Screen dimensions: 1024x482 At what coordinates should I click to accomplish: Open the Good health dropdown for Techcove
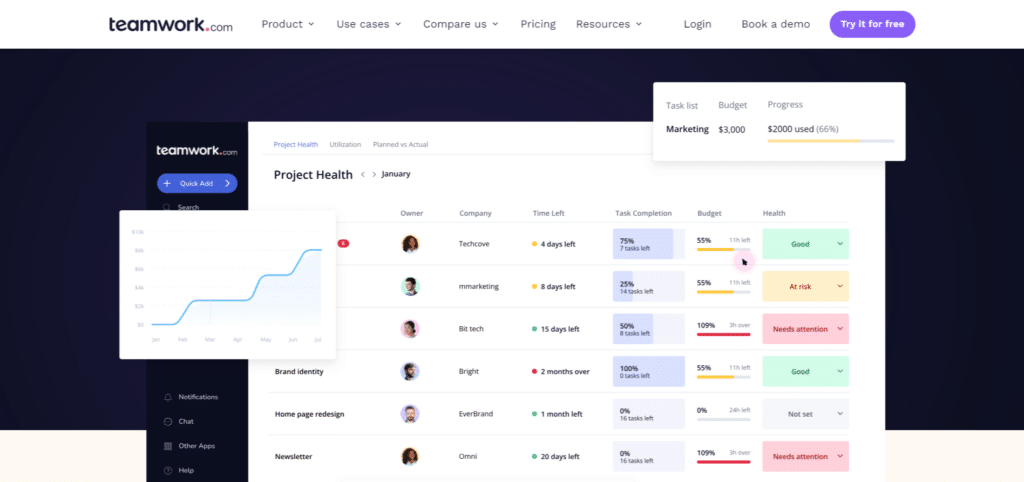(x=806, y=244)
